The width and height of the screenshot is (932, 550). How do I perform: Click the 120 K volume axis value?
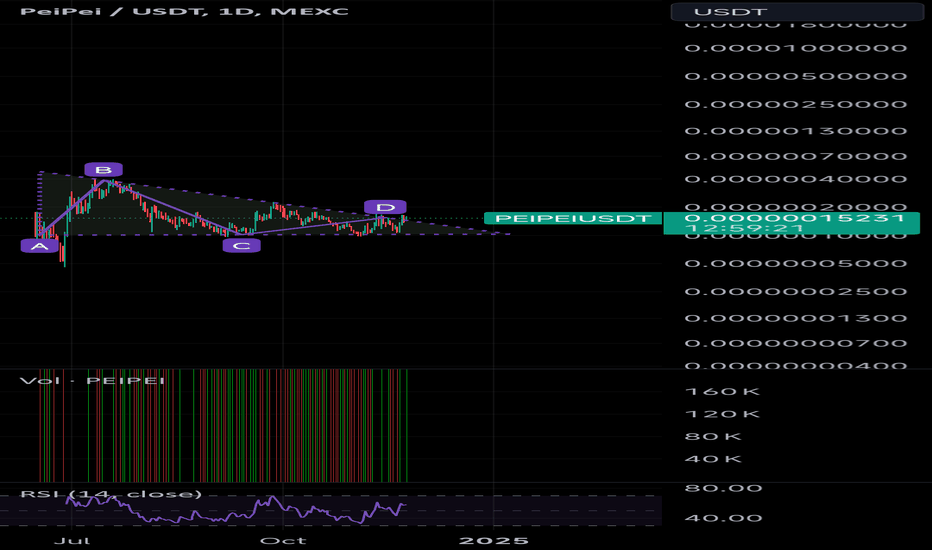[722, 414]
